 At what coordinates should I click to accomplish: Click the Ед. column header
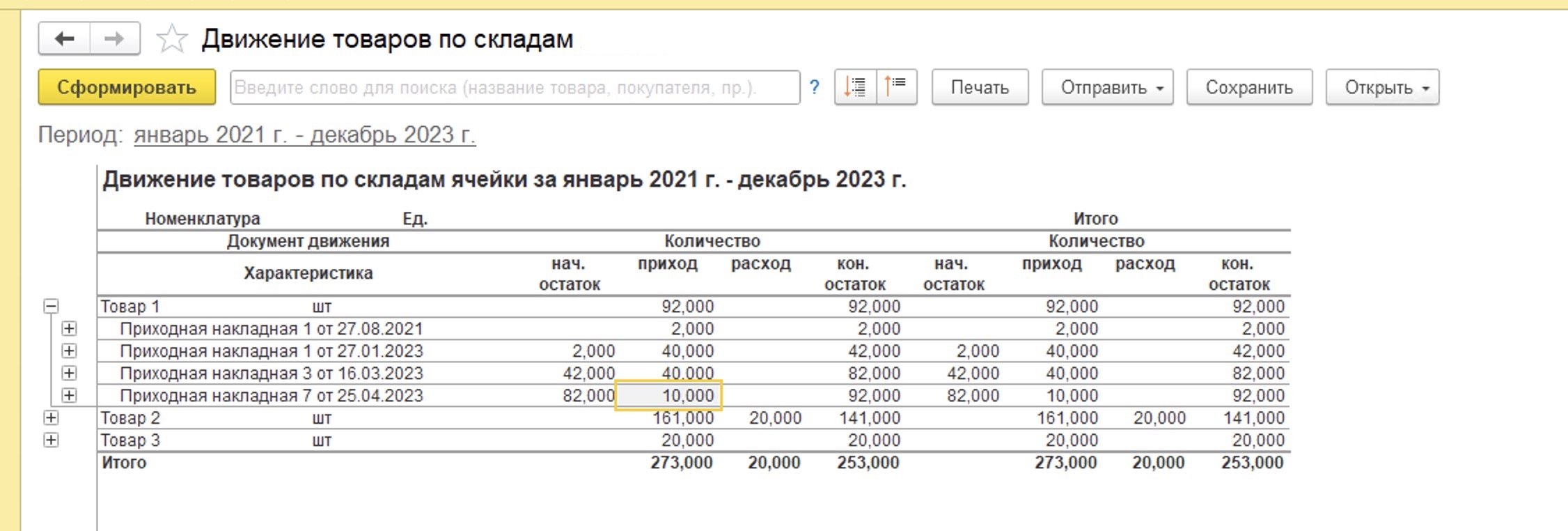click(x=415, y=219)
